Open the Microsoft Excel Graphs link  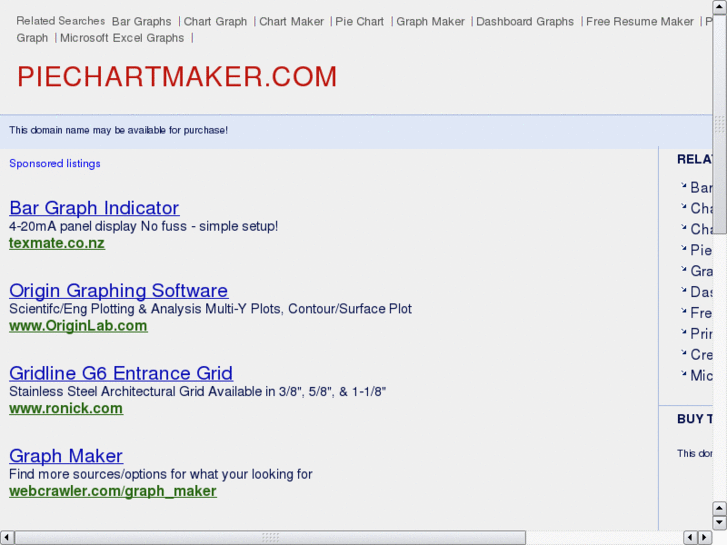click(122, 38)
